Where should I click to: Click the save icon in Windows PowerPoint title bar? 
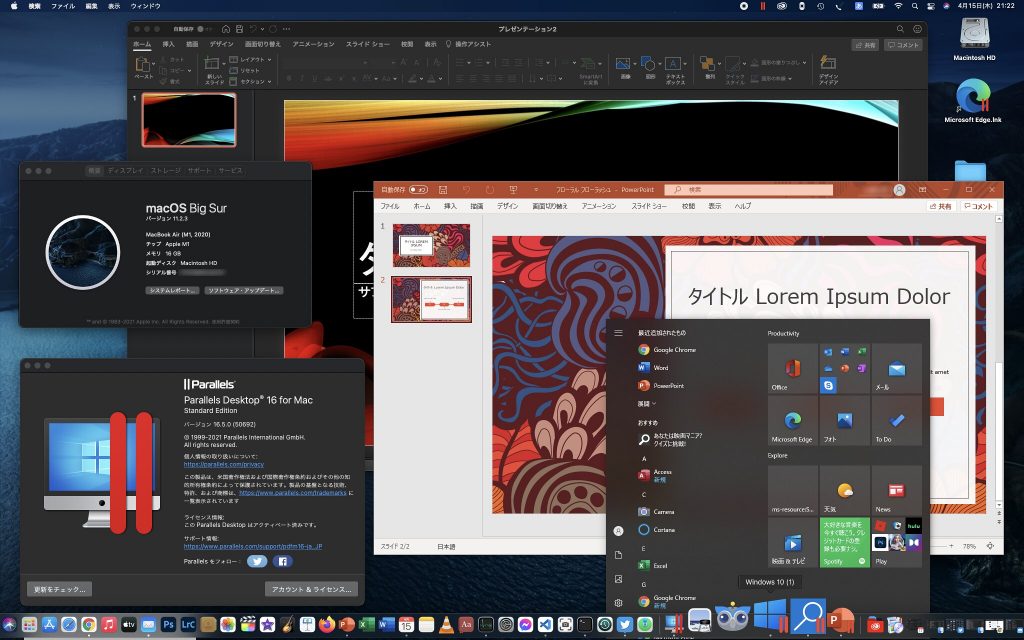444,189
